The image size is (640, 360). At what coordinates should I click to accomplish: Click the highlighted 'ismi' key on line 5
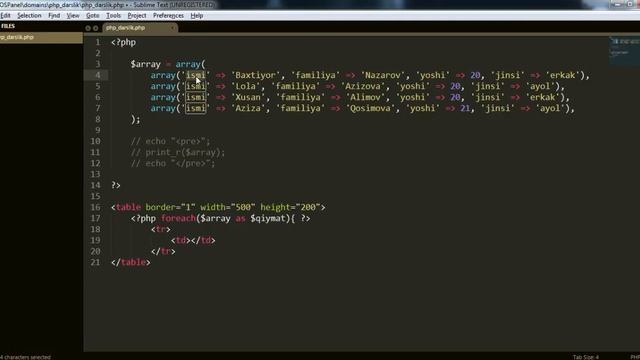(x=196, y=86)
